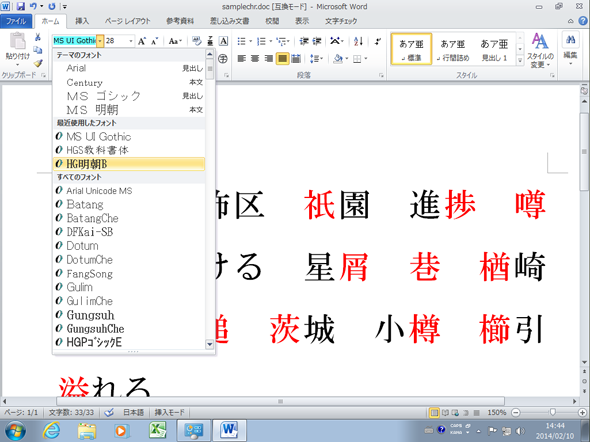
Task: Switch to draft view
Action: (x=476, y=413)
